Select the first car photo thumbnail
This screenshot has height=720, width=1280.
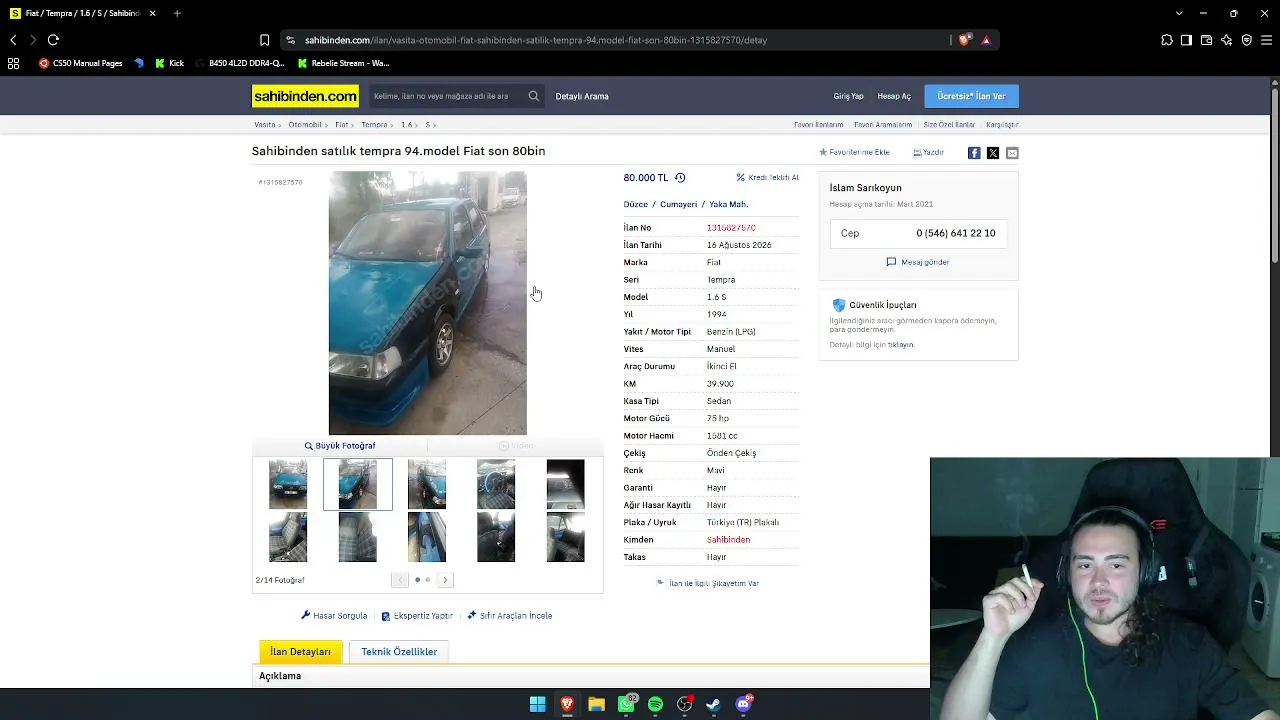pos(288,484)
